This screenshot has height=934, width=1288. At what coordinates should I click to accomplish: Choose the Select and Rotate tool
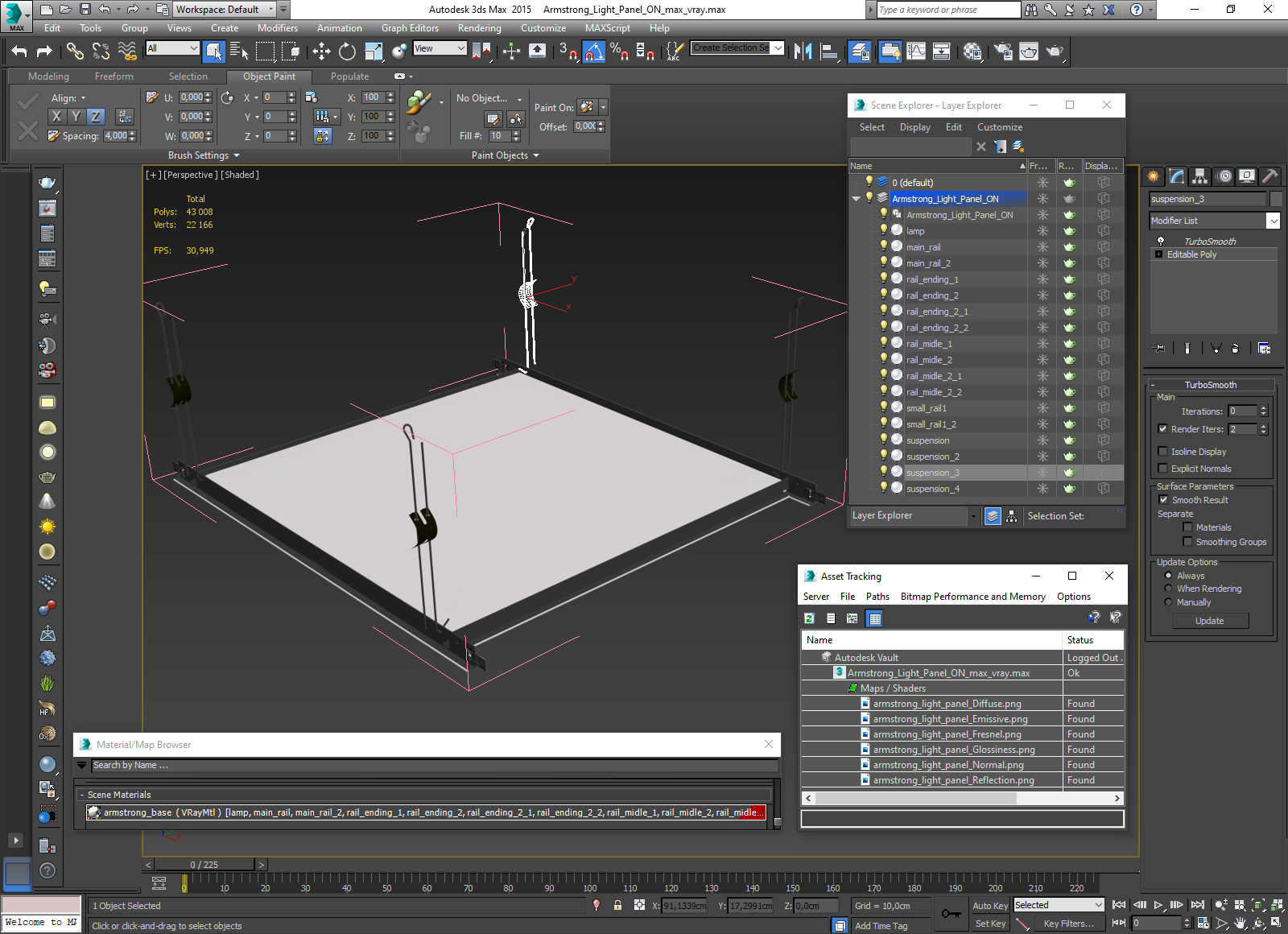(347, 52)
